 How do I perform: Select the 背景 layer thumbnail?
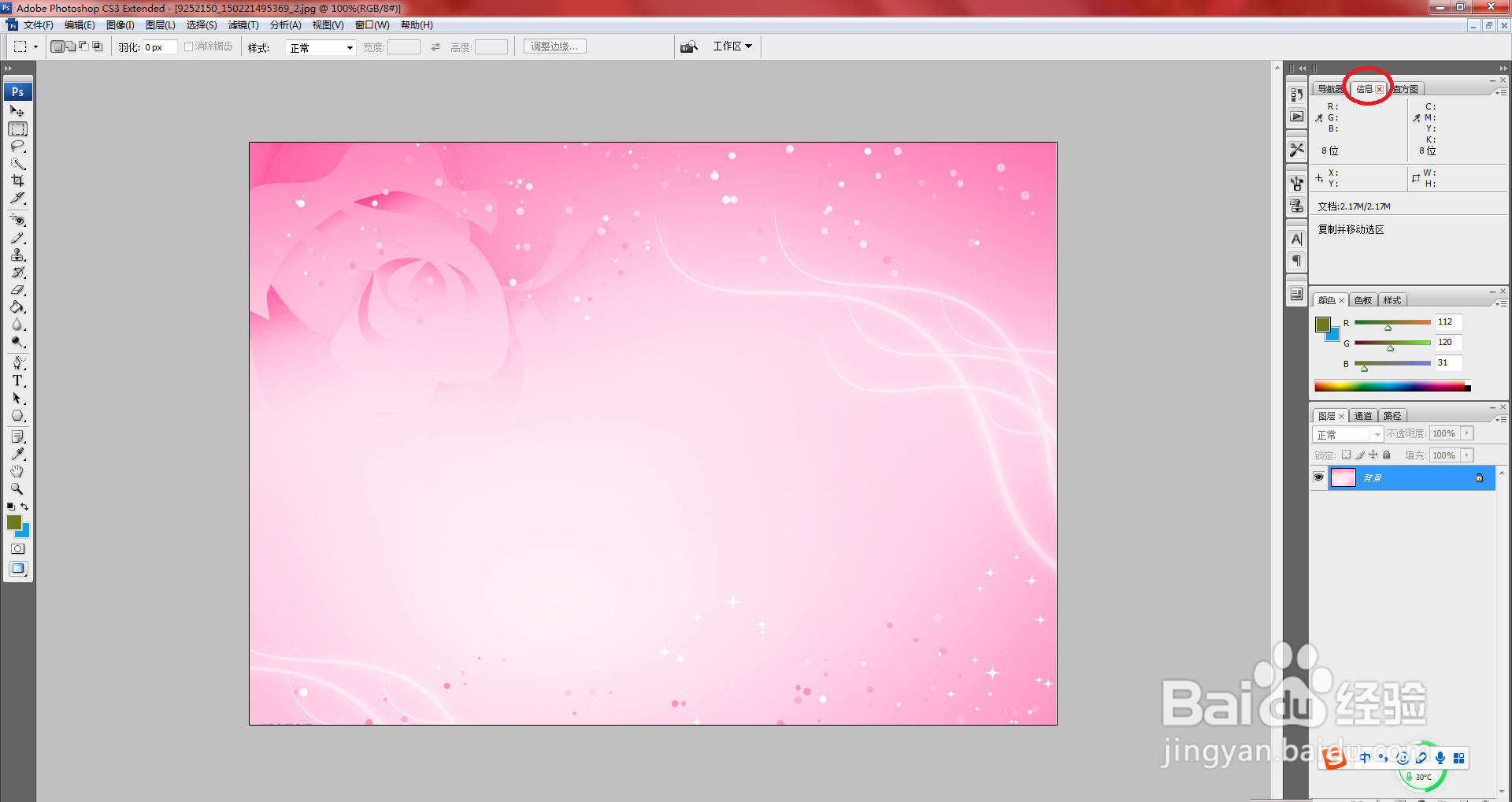(1343, 477)
